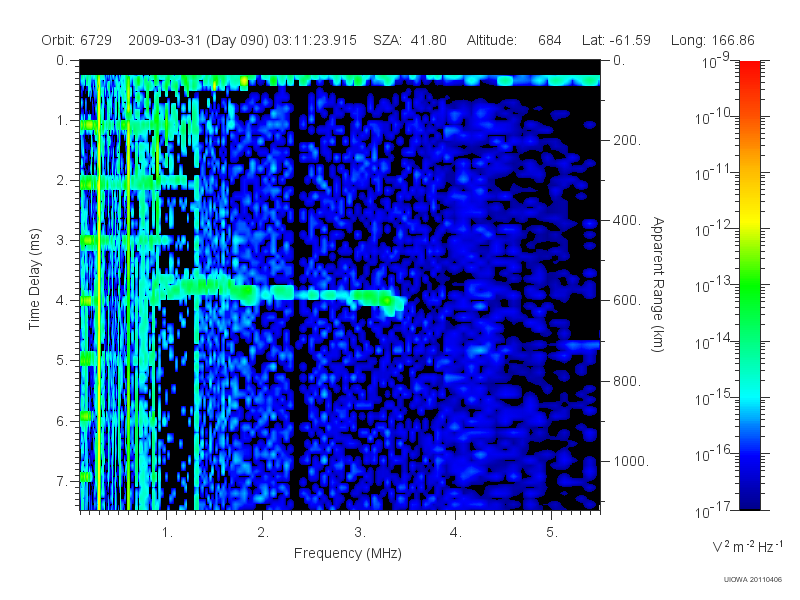Click the color bar's dark blue bottom
800x600 pixels.
749,497
